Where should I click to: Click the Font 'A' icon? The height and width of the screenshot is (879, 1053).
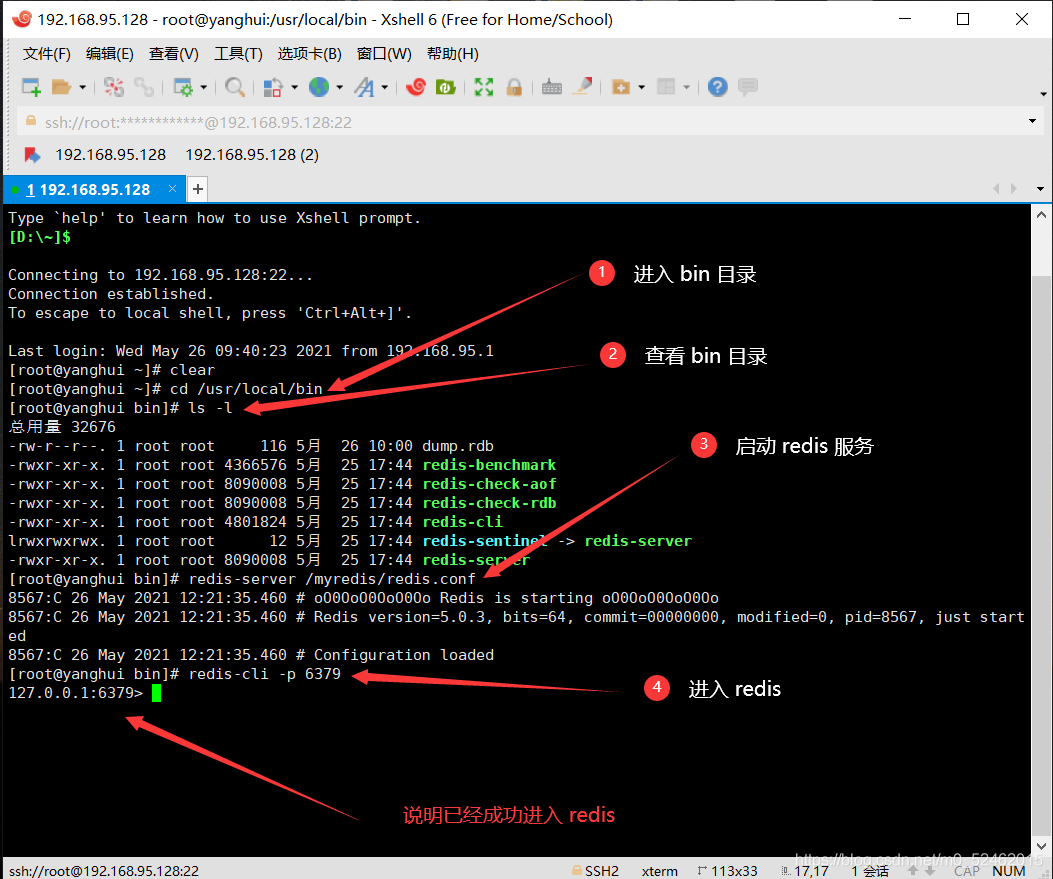click(365, 87)
